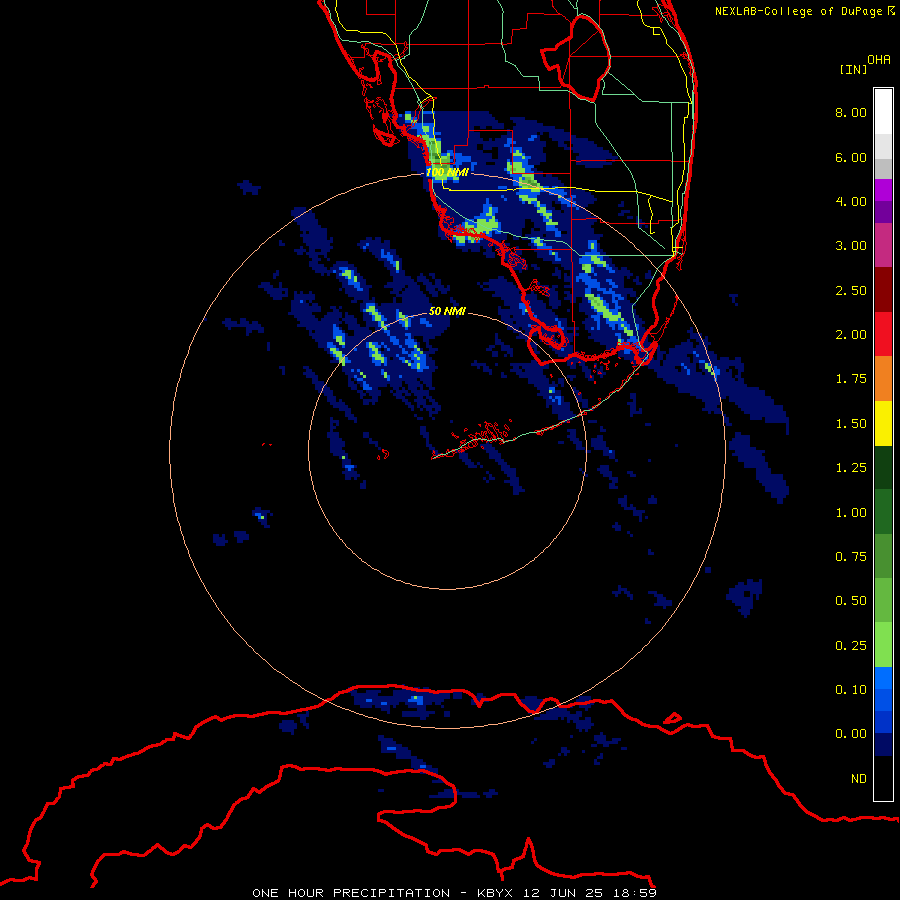Pick the white swatch beside 8.00
900x900 pixels.
click(883, 112)
